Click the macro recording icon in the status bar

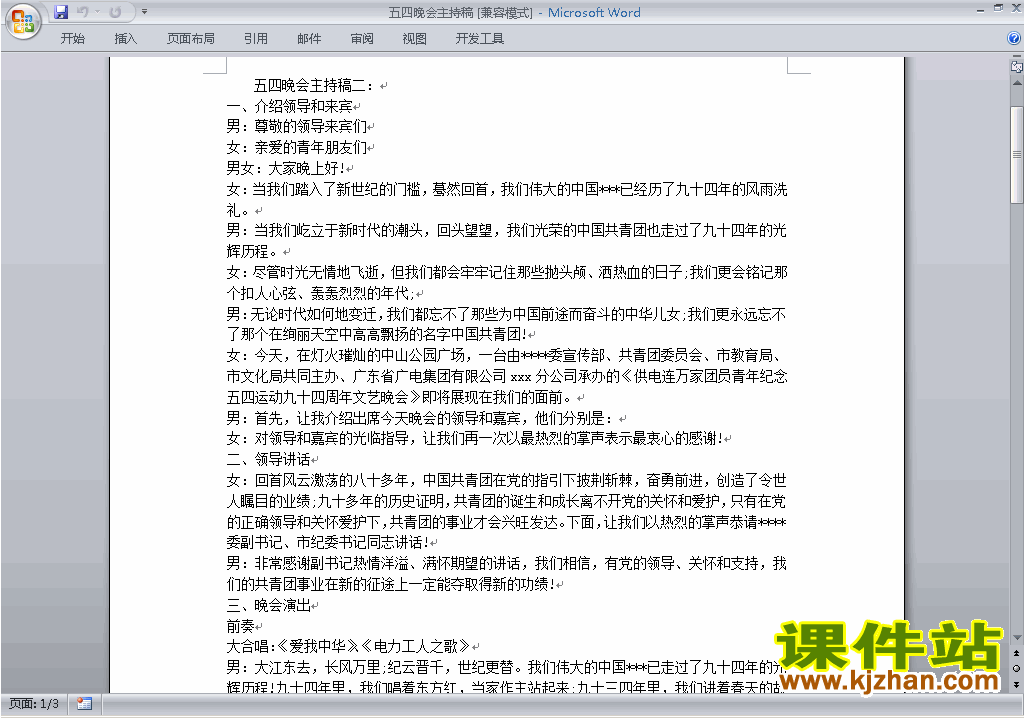click(84, 704)
